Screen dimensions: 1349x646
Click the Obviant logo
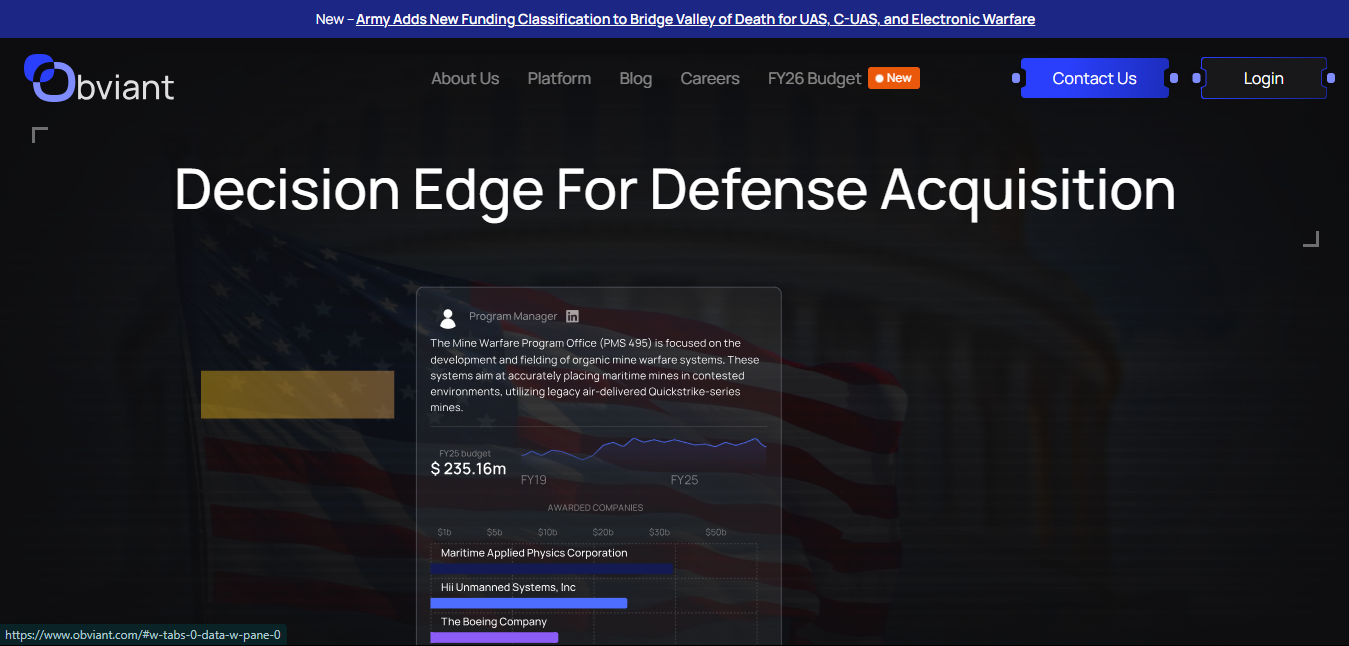coord(99,78)
